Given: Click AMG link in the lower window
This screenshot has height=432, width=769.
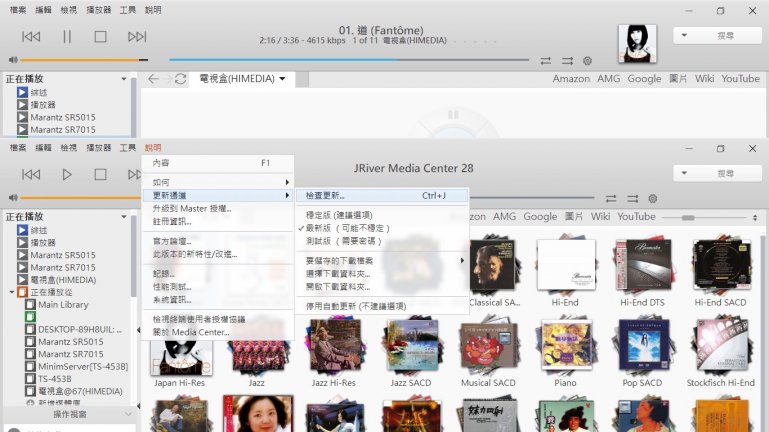Looking at the screenshot, I should pyautogui.click(x=504, y=217).
